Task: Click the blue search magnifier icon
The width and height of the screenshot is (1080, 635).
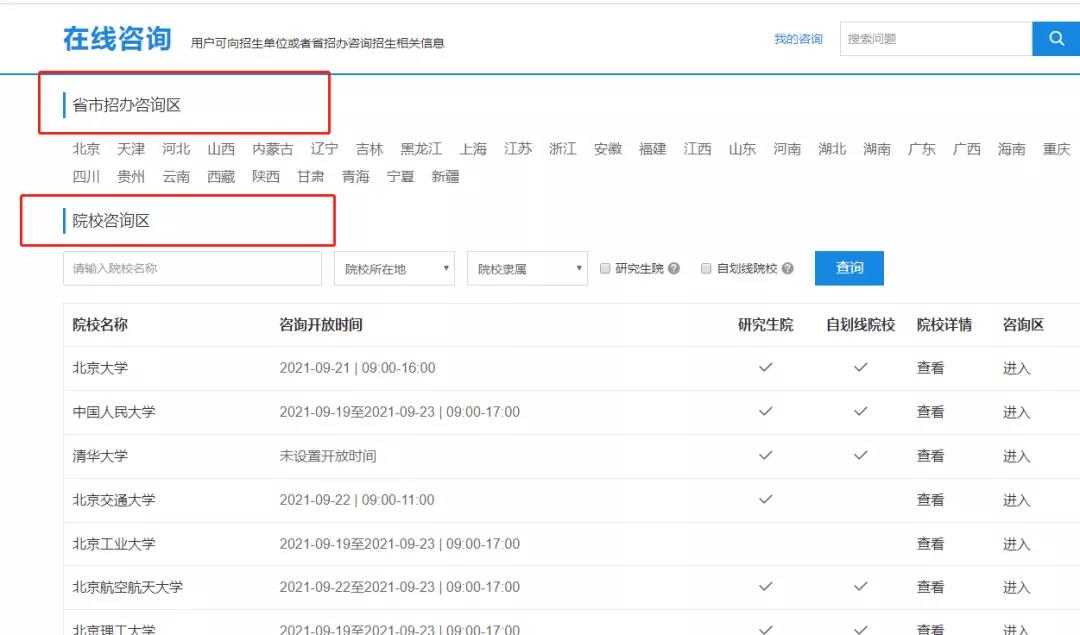Action: (x=1056, y=39)
